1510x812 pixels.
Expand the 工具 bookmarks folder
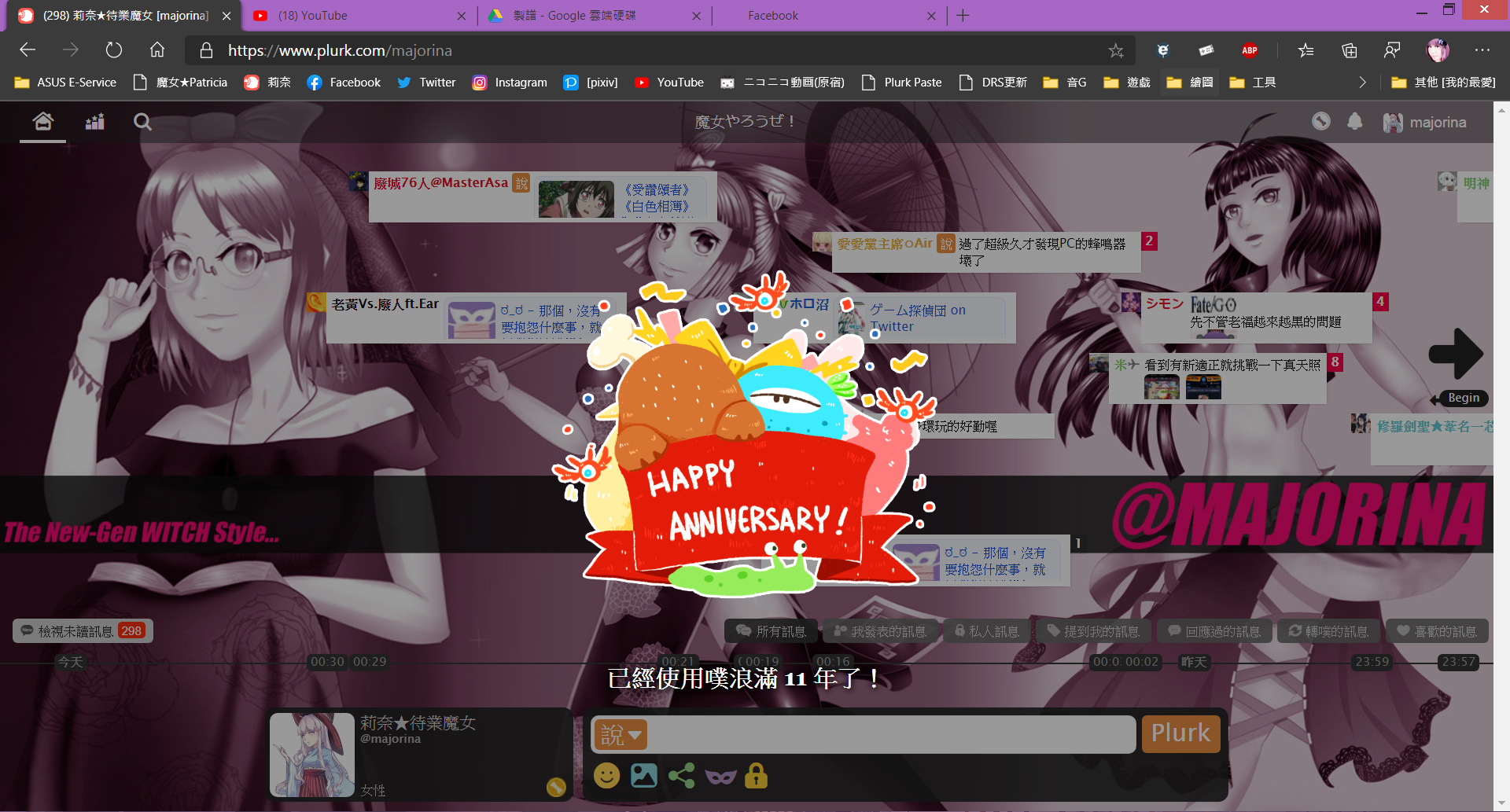(1253, 83)
